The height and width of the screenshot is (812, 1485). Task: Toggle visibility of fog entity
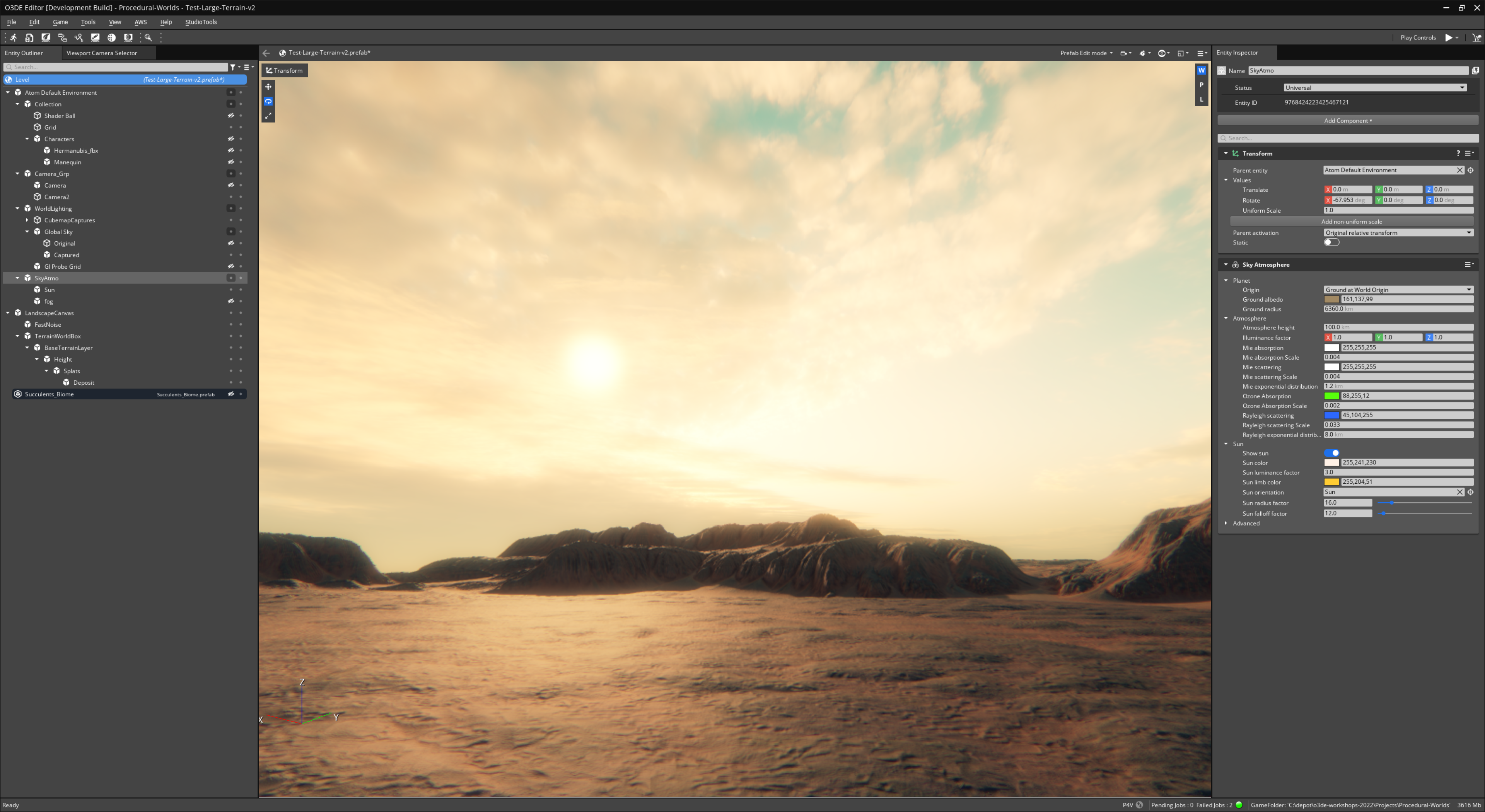230,301
